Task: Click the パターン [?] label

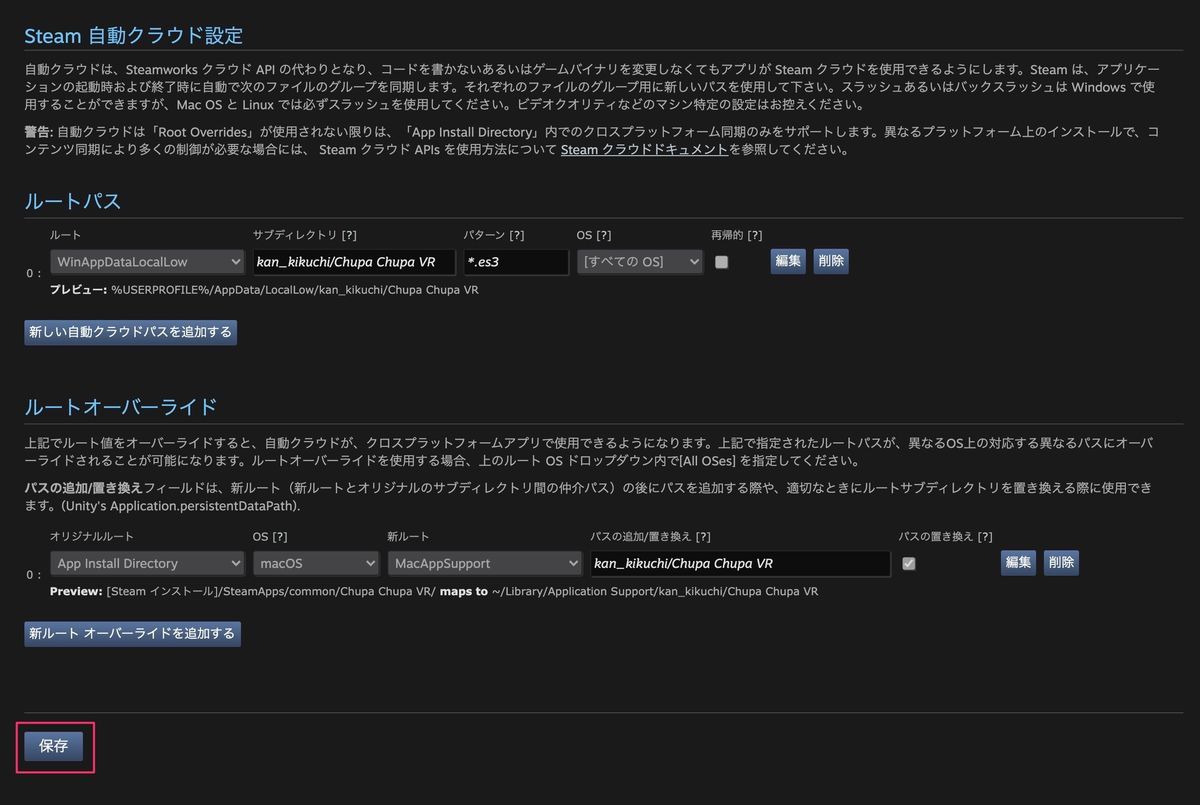Action: coord(494,235)
